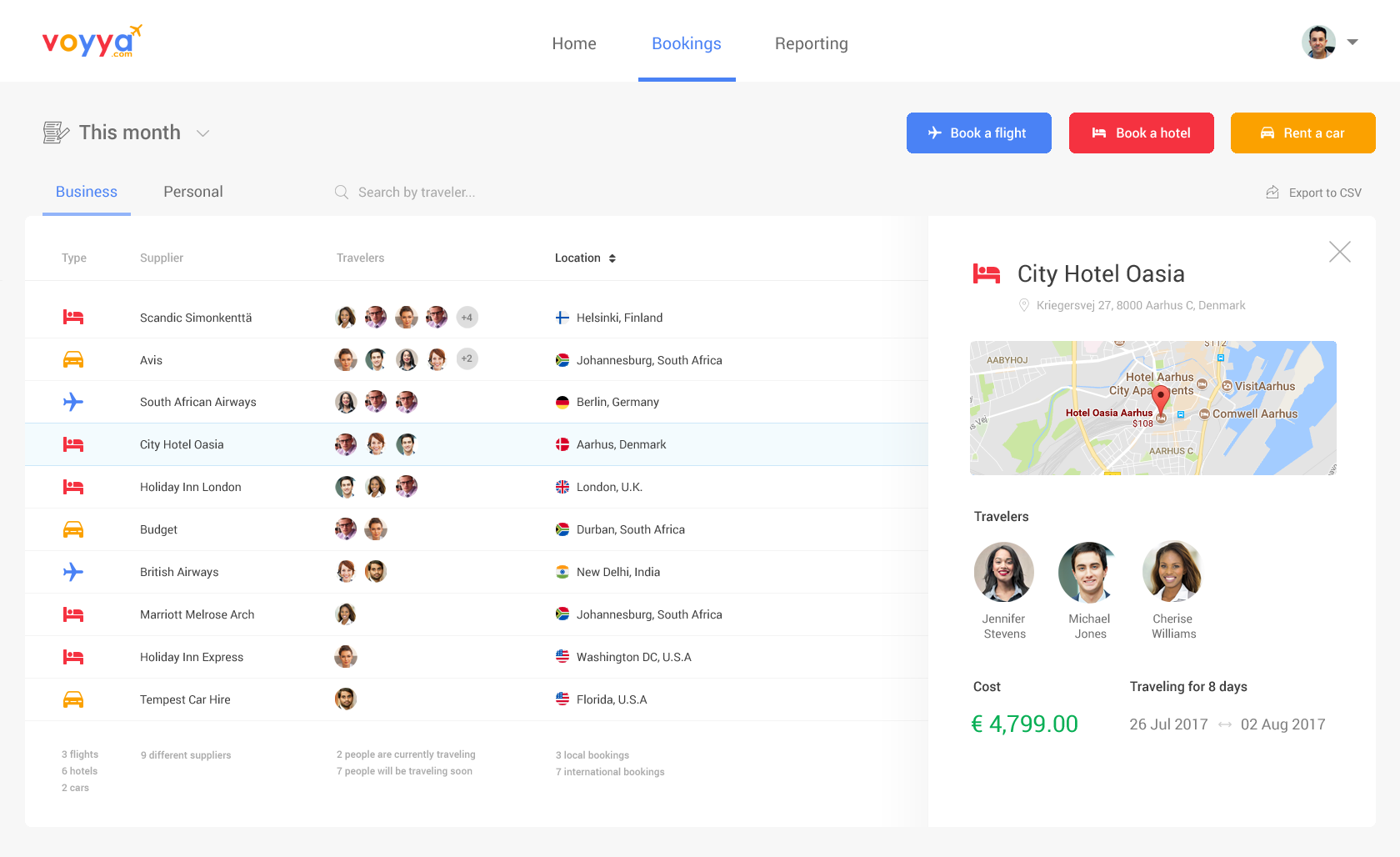Click hotel icon for Holiday Inn London
Screen dimensions: 1400x857
click(73, 487)
